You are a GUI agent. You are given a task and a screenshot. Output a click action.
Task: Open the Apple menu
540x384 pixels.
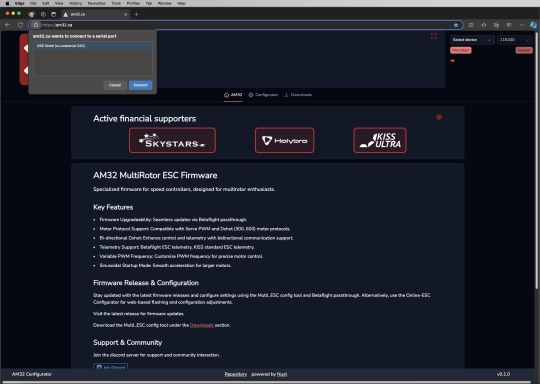point(7,3)
